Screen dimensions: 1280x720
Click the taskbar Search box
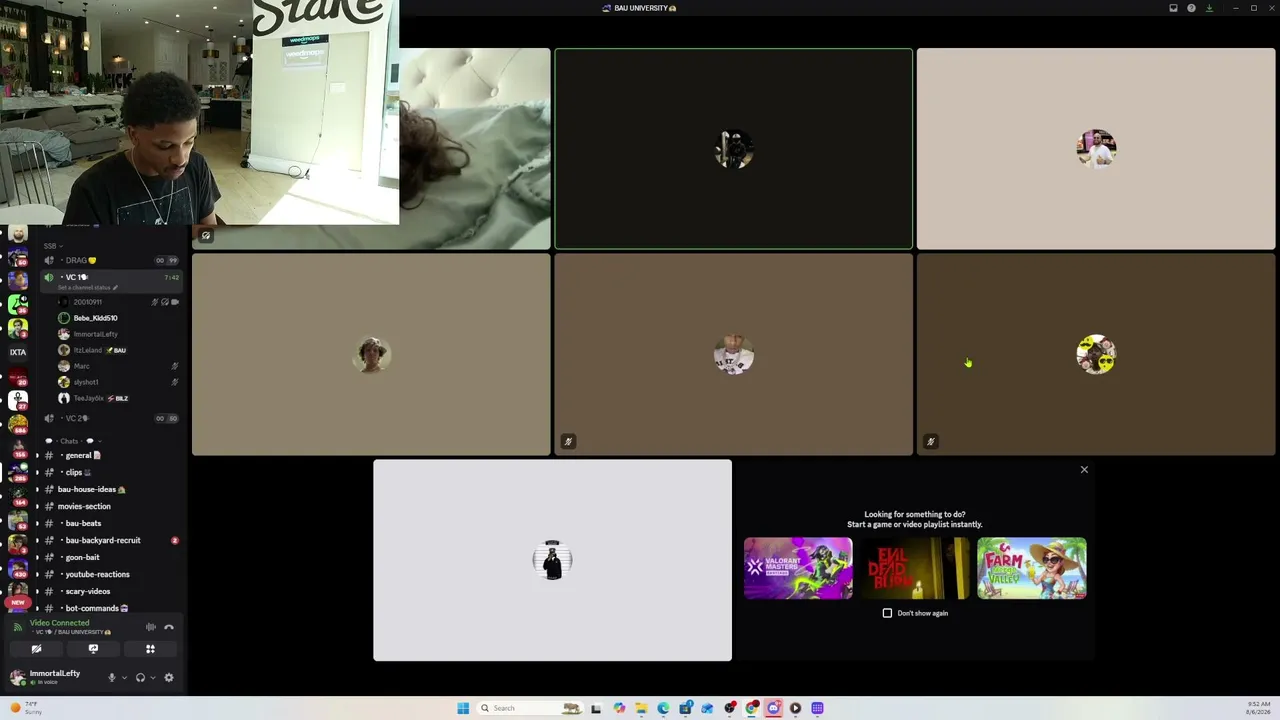[x=530, y=708]
